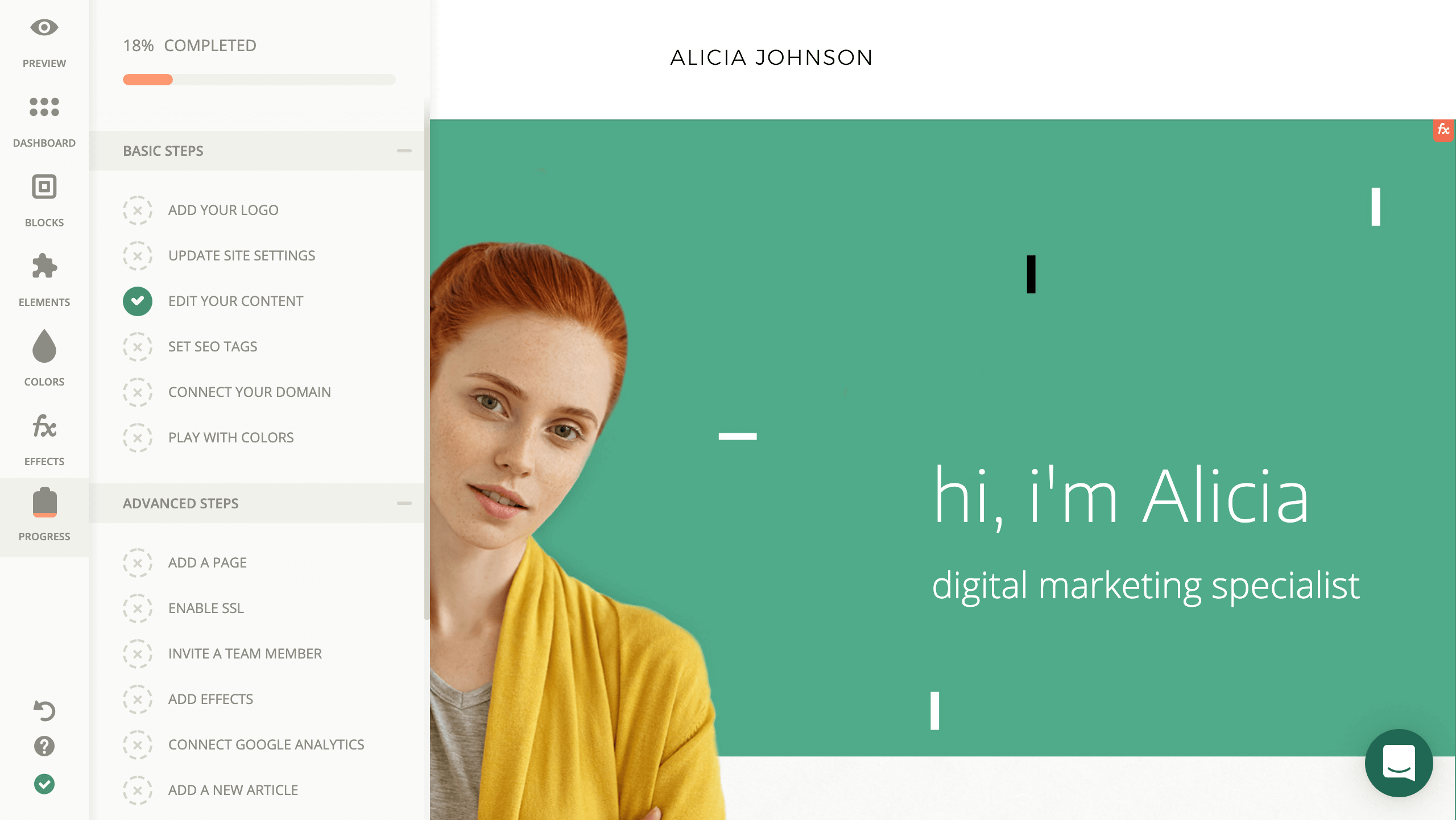
Task: Click the undo/history icon in sidebar
Action: click(x=44, y=711)
